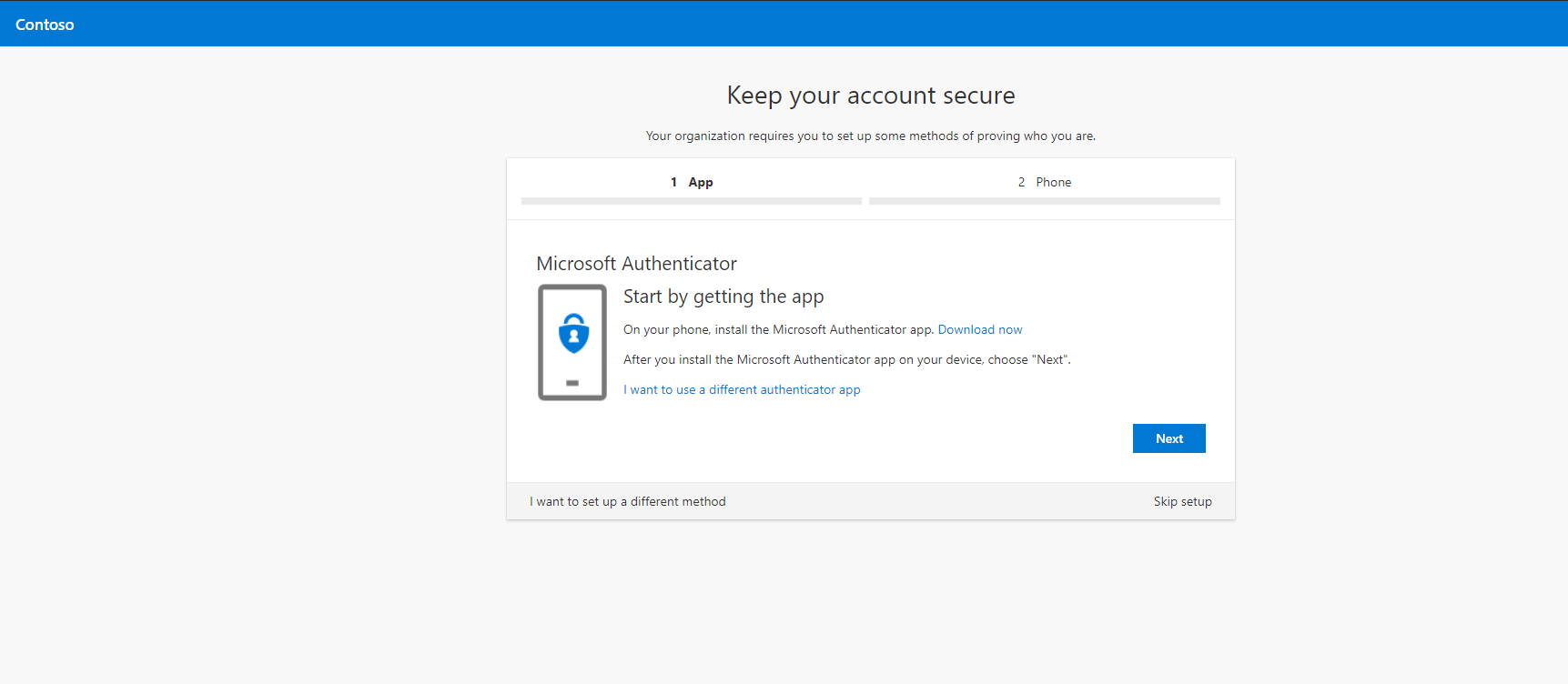This screenshot has width=1568, height=684.
Task: Click the App step progress bar
Action: [x=692, y=201]
